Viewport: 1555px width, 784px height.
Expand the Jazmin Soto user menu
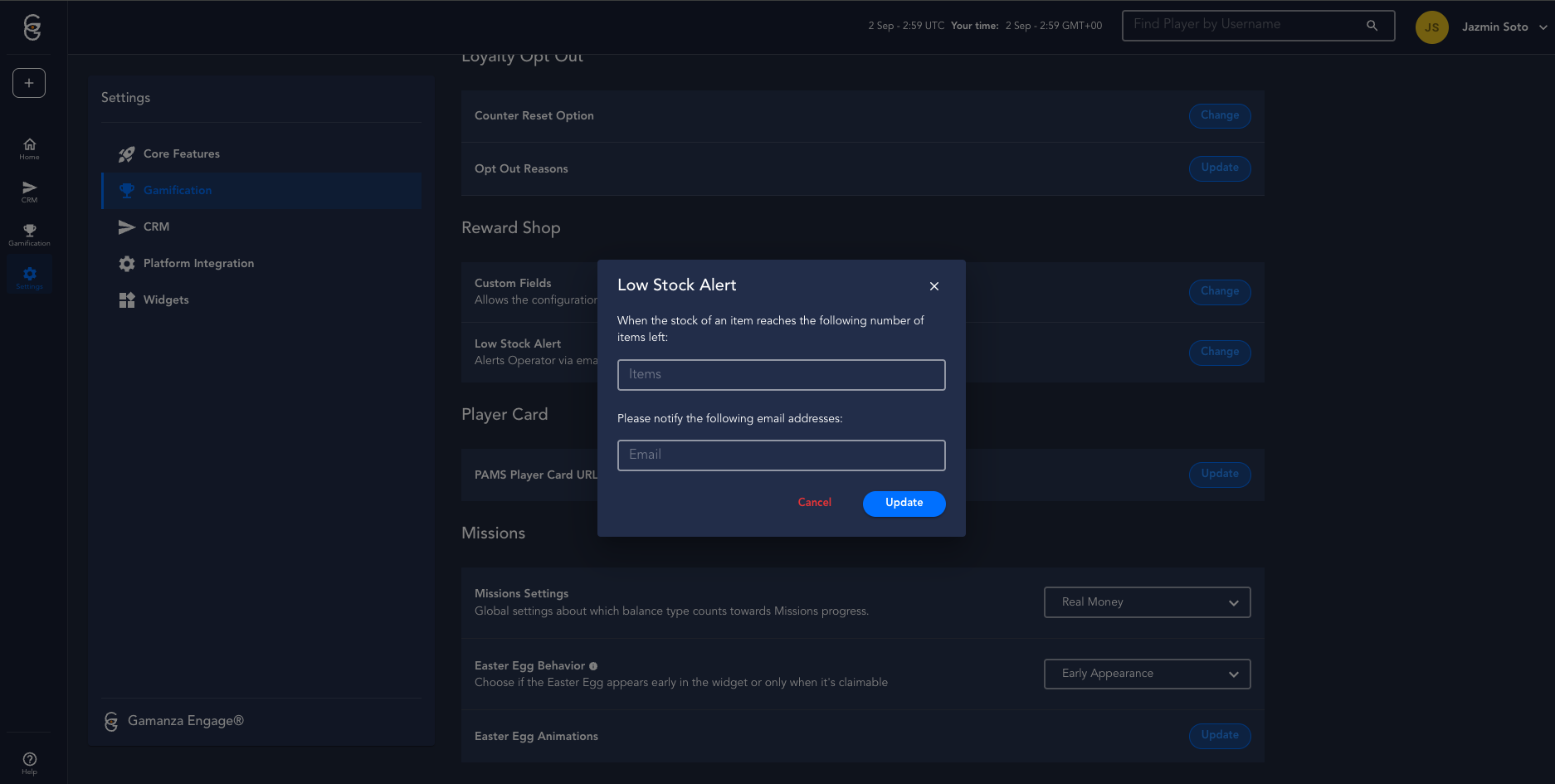1543,27
